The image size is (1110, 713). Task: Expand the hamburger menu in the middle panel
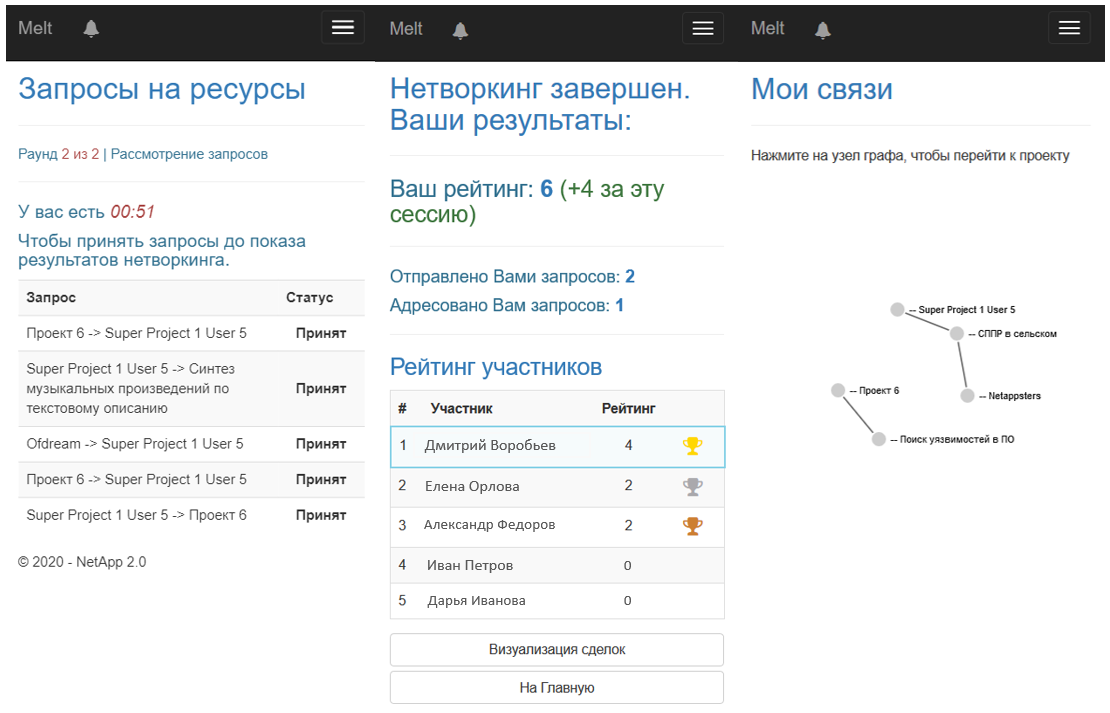(x=703, y=29)
